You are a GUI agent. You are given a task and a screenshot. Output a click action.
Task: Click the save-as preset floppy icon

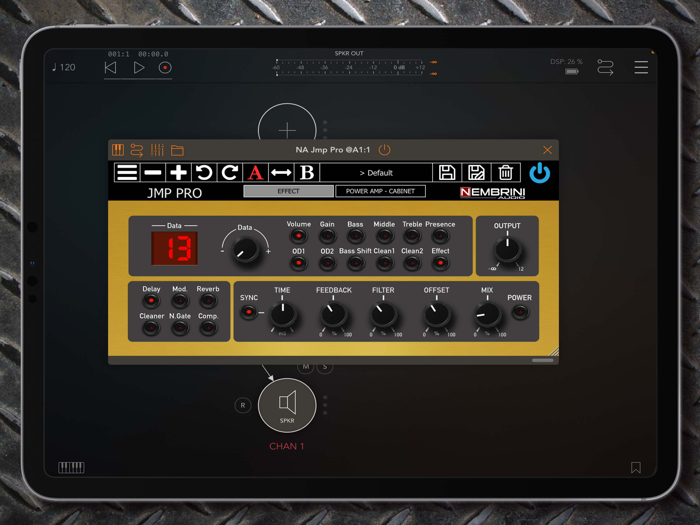(x=476, y=172)
